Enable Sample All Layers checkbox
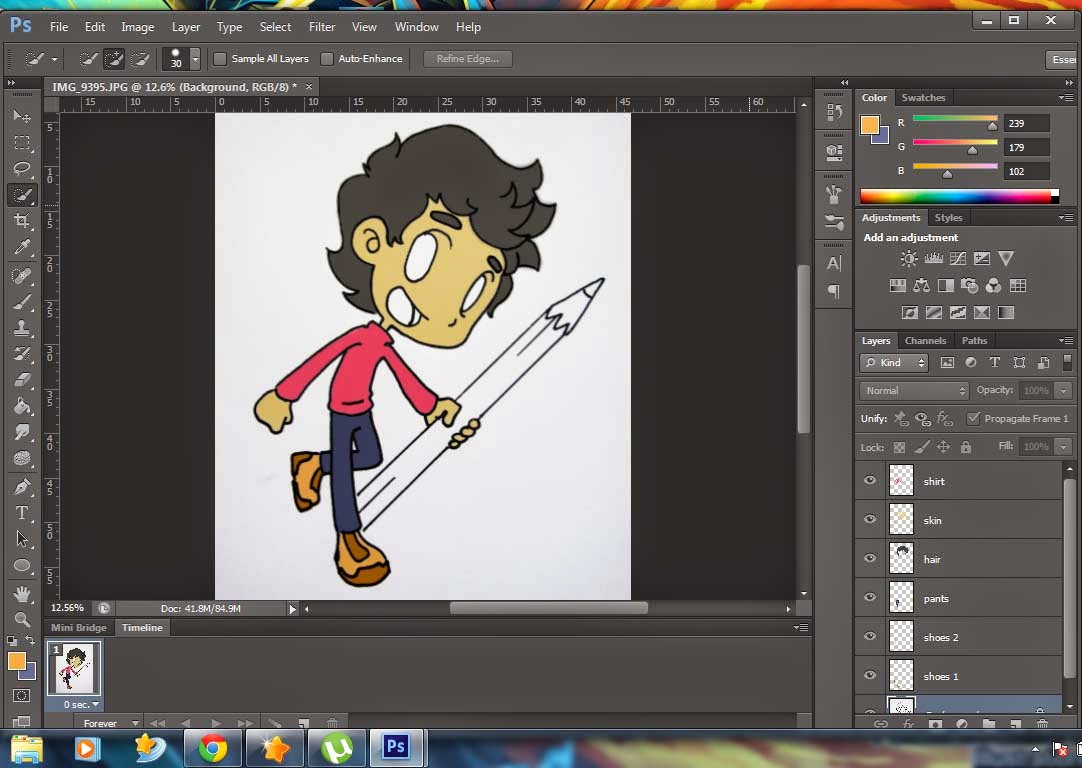The height and width of the screenshot is (768, 1082). [x=220, y=59]
